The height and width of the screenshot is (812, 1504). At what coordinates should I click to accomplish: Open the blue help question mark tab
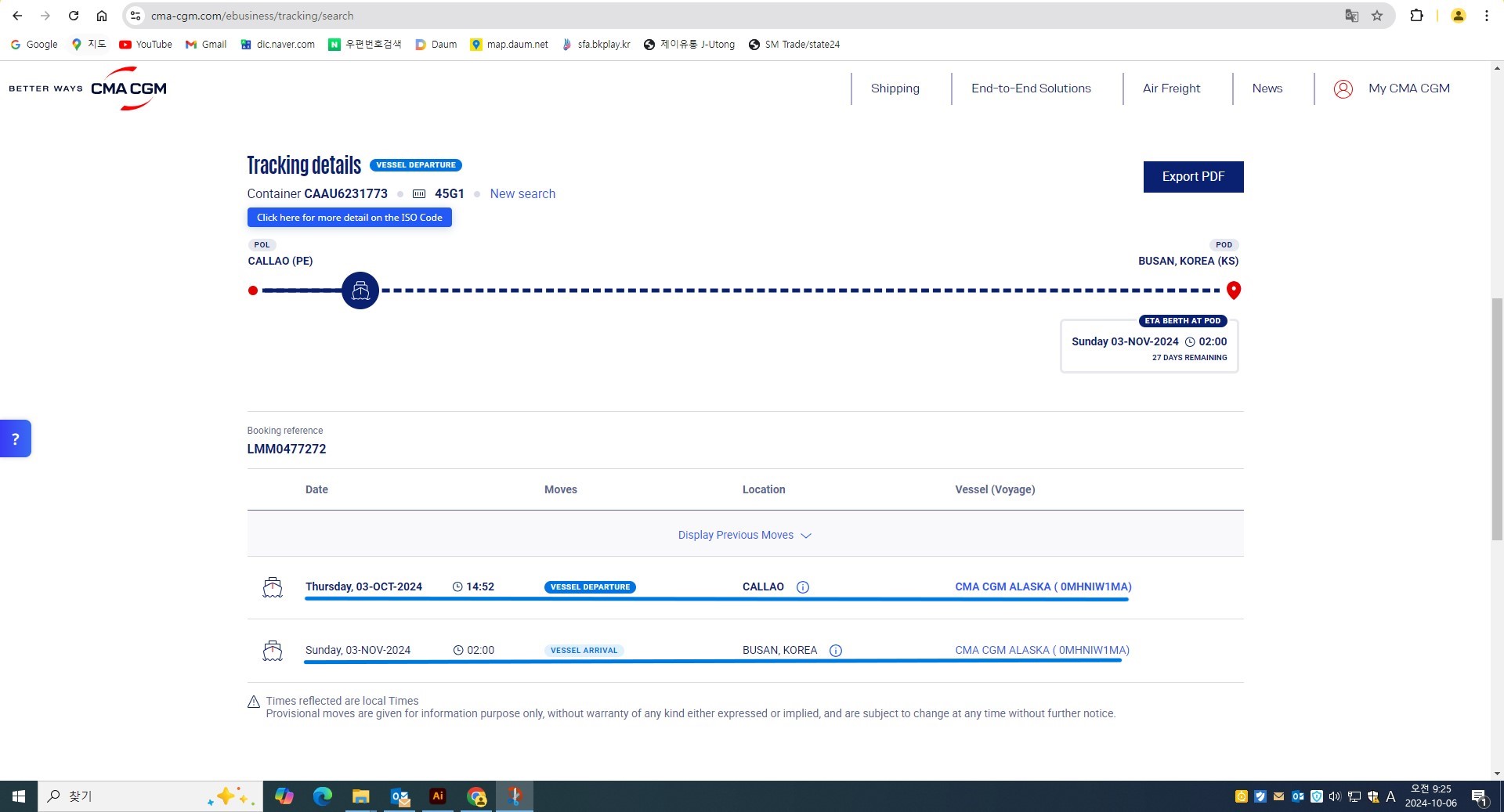(16, 438)
